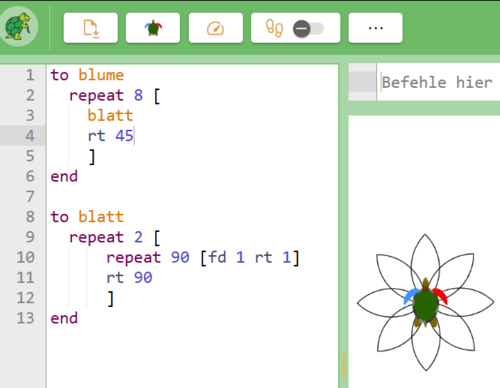Click line number 4 in gutter
Image resolution: width=500 pixels, height=388 pixels.
pos(30,136)
